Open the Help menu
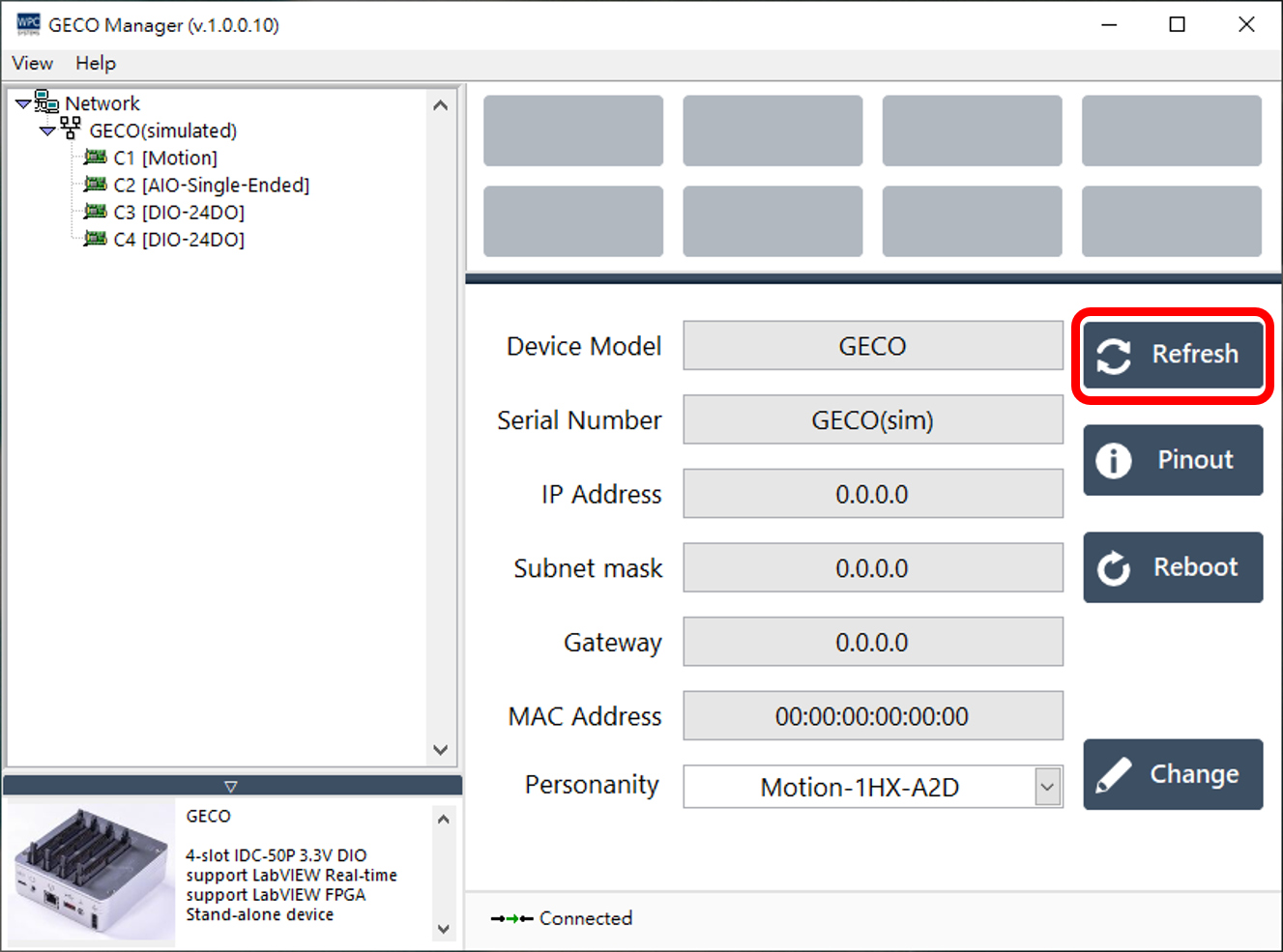Viewport: 1283px width, 952px height. [95, 63]
